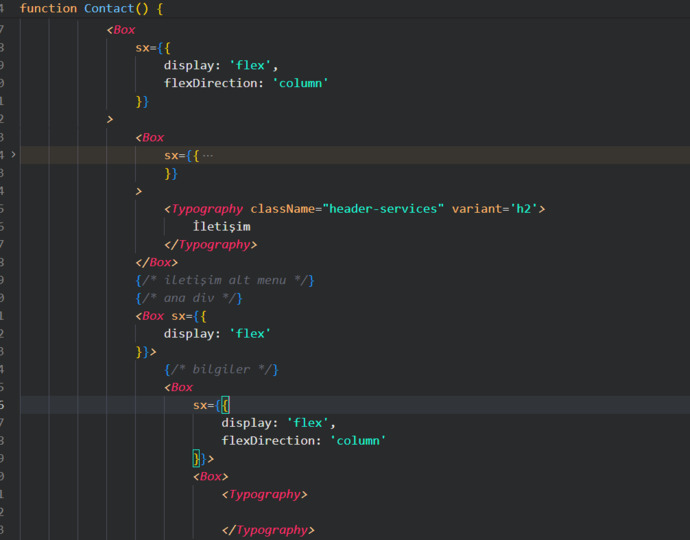Image resolution: width=690 pixels, height=540 pixels.
Task: Expand the folded sx block arrow
Action: pos(14,154)
